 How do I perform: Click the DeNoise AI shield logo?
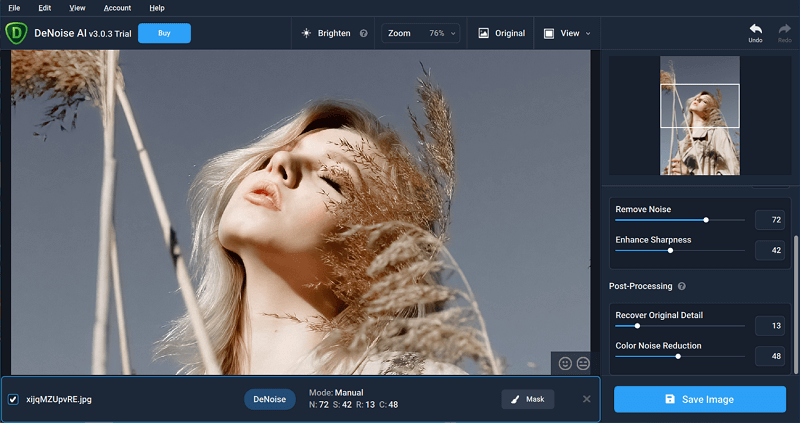16,33
